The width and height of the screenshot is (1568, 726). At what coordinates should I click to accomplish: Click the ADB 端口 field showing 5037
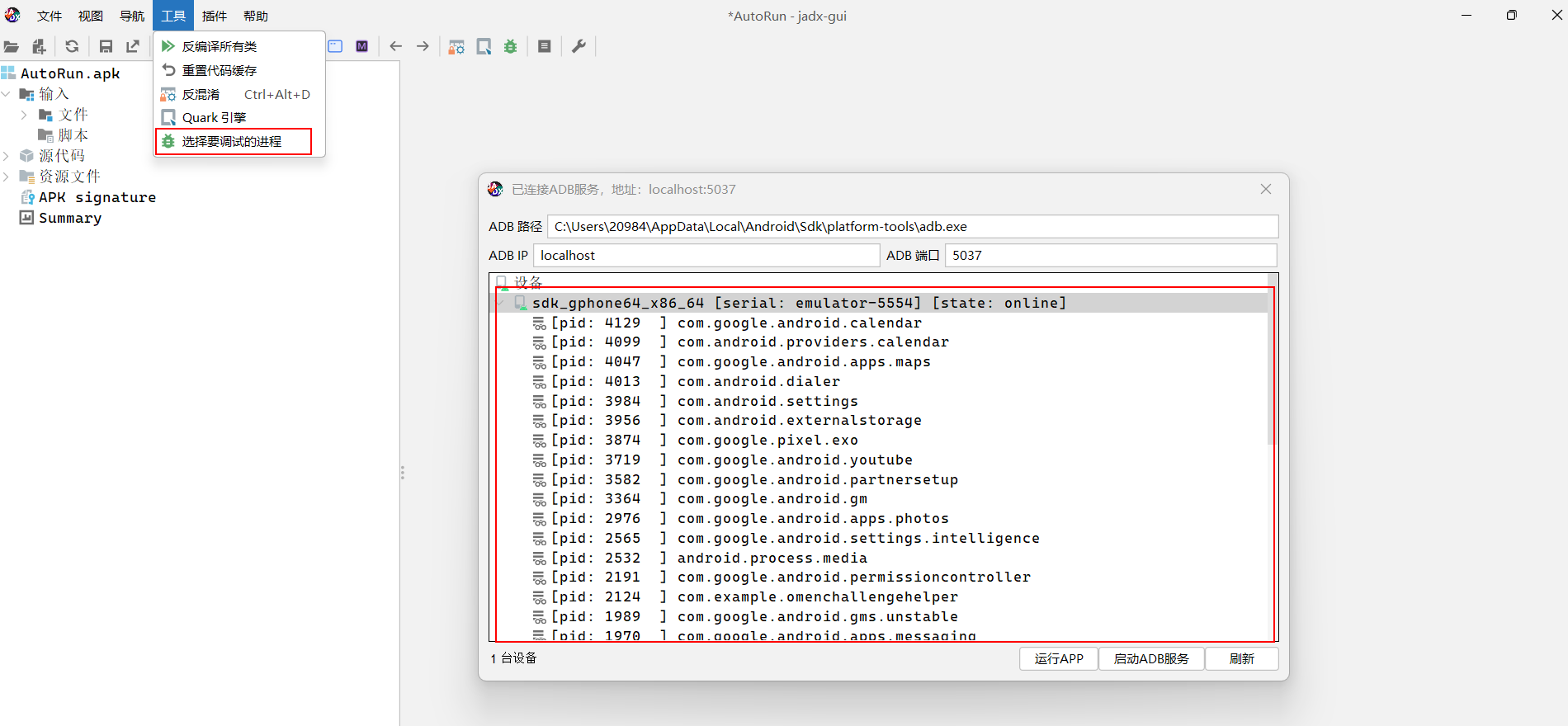pyautogui.click(x=1111, y=255)
